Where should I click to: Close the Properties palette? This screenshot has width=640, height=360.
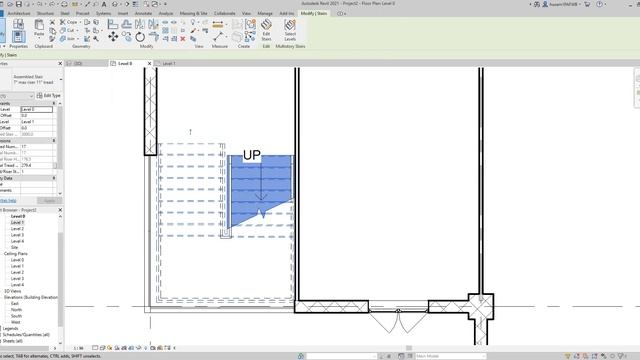pos(60,64)
